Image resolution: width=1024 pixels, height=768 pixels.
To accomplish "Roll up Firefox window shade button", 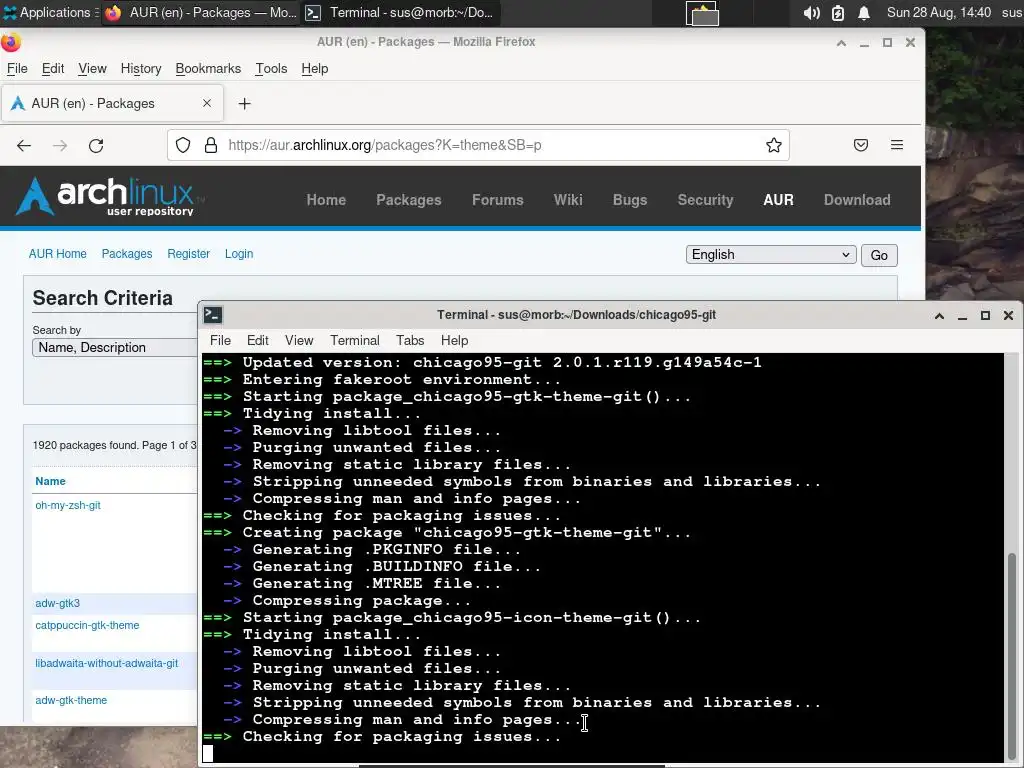I will [841, 42].
